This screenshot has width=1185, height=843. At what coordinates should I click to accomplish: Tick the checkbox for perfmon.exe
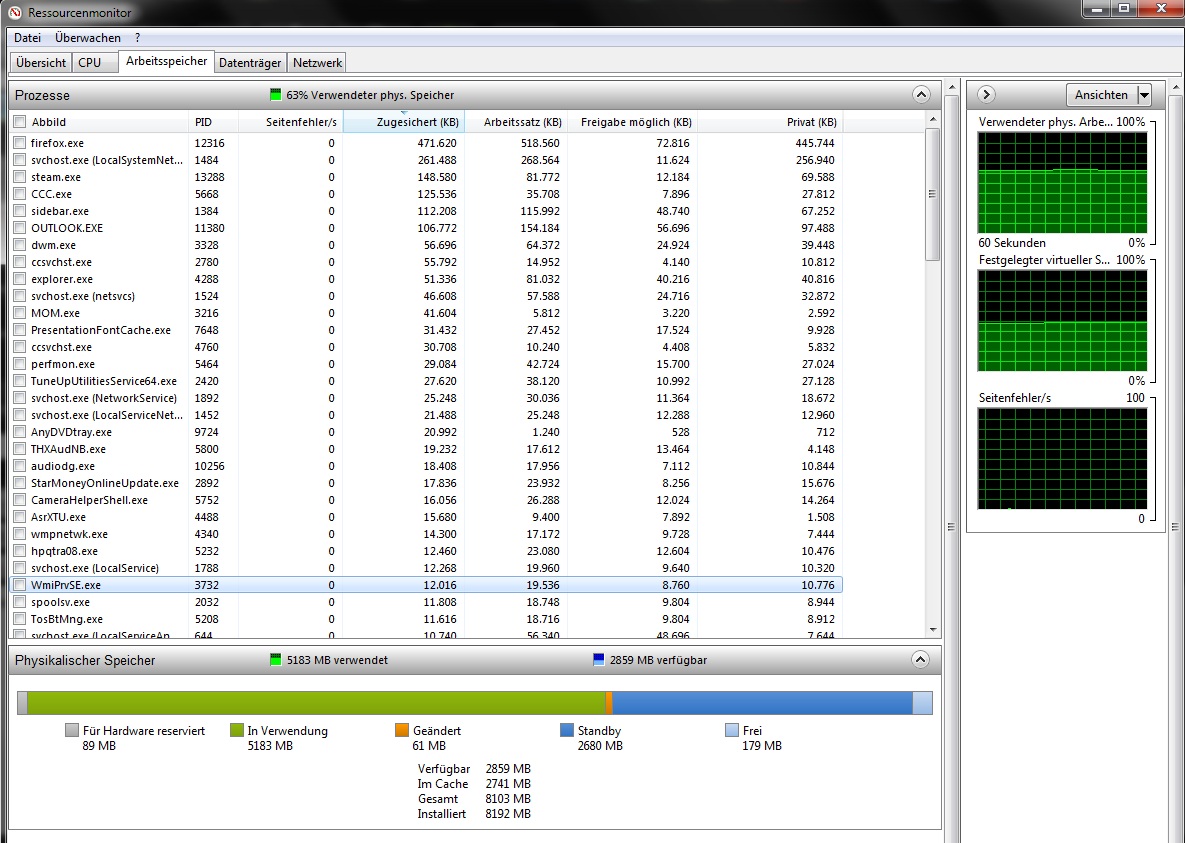[x=20, y=364]
